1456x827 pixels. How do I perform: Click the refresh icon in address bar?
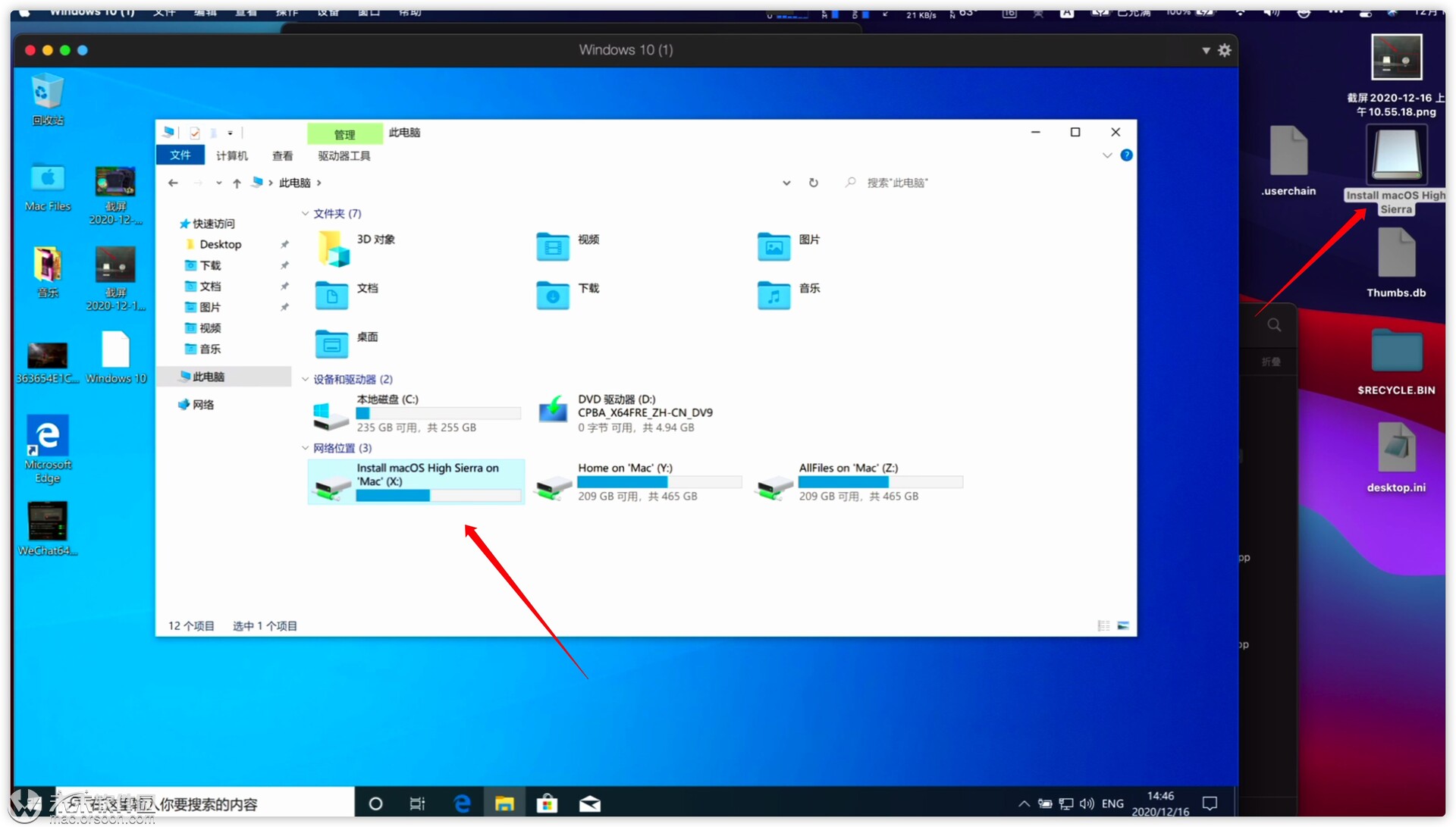pyautogui.click(x=813, y=183)
